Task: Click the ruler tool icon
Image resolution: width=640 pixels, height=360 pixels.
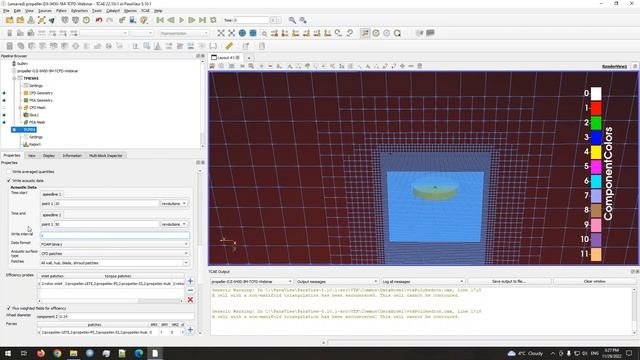Action: 229,46
